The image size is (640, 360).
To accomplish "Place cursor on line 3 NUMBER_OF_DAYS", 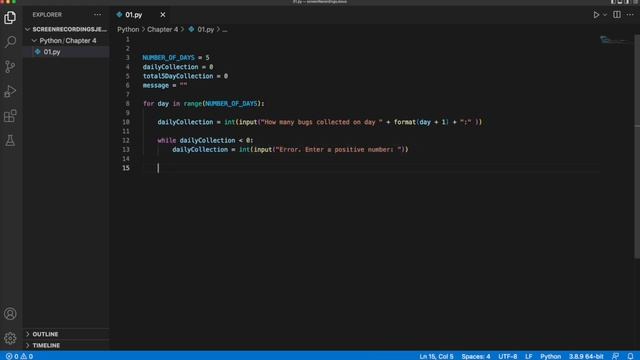I will (x=168, y=58).
